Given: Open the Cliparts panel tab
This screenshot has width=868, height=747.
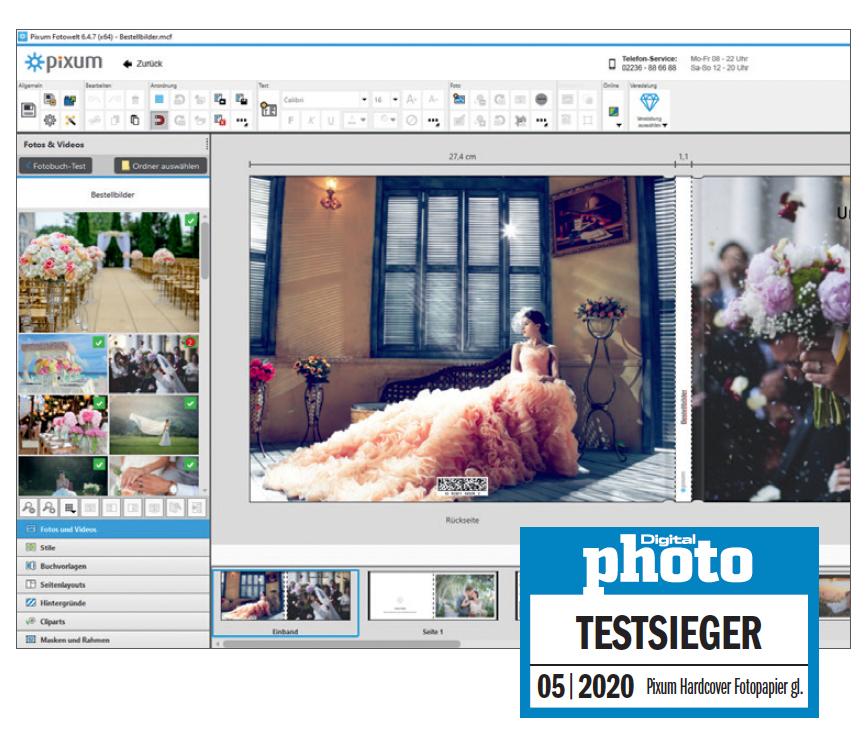Looking at the screenshot, I should pyautogui.click(x=113, y=621).
